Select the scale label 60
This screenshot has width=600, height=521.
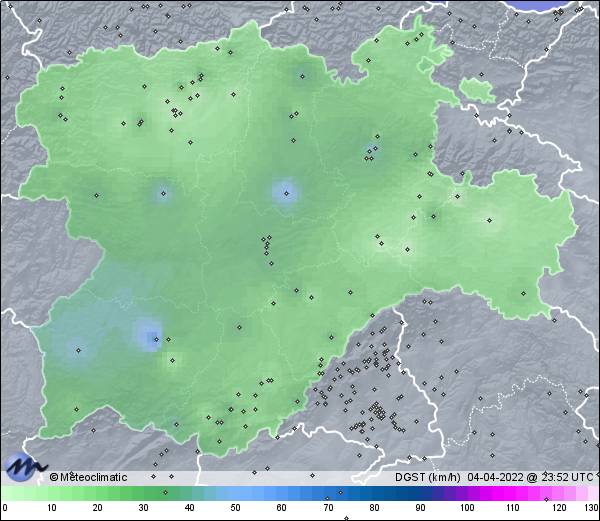[282, 508]
